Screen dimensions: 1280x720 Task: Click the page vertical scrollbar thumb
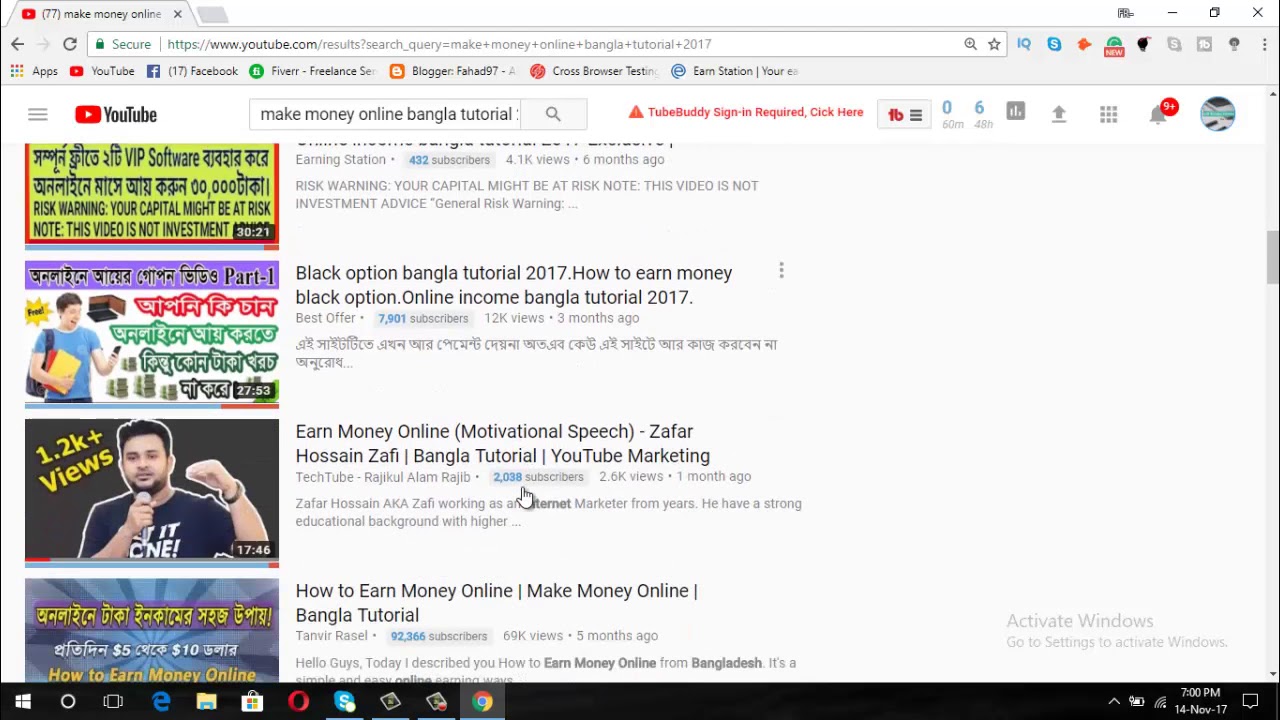point(1272,257)
